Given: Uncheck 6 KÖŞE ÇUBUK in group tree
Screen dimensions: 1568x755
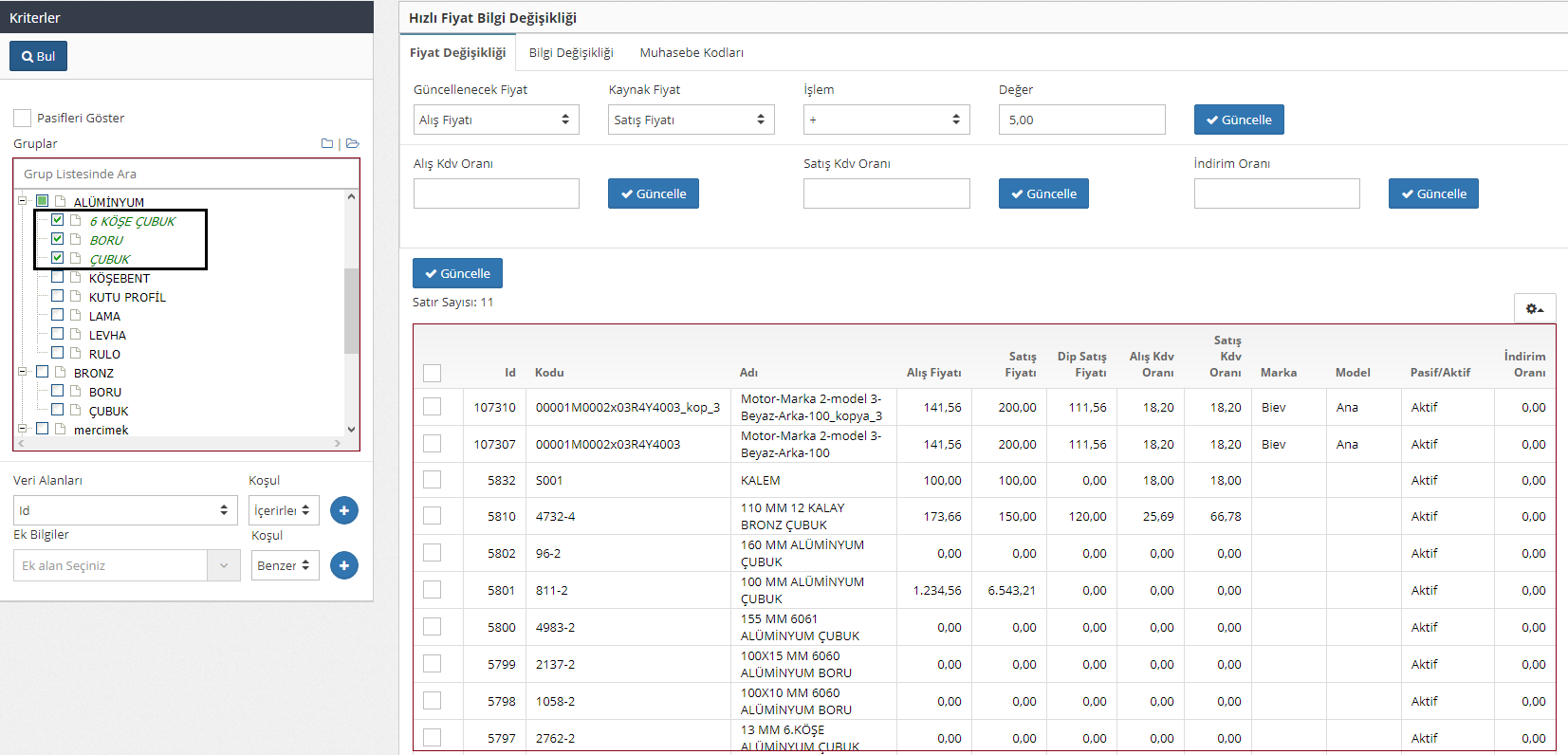Looking at the screenshot, I should coord(58,220).
